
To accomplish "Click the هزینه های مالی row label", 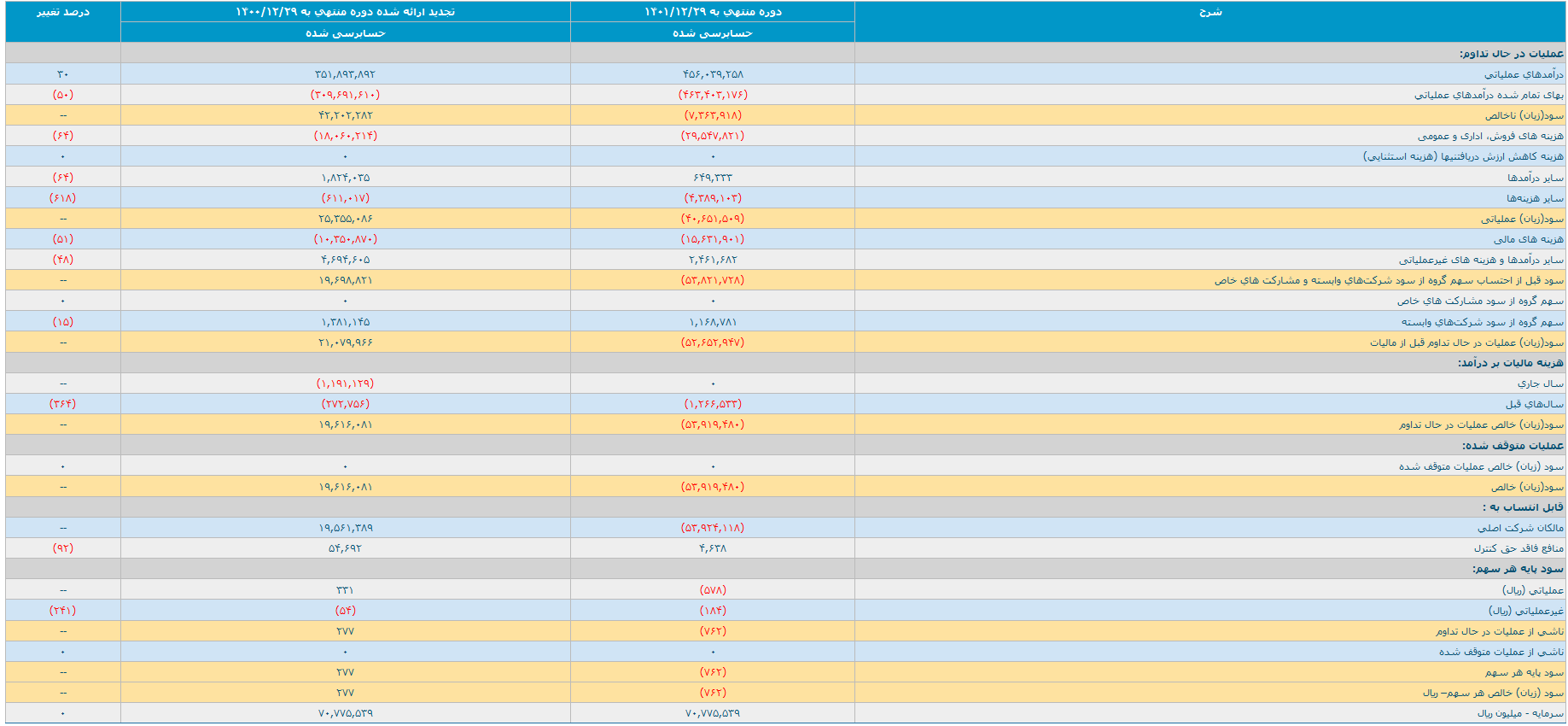I will (x=1528, y=239).
